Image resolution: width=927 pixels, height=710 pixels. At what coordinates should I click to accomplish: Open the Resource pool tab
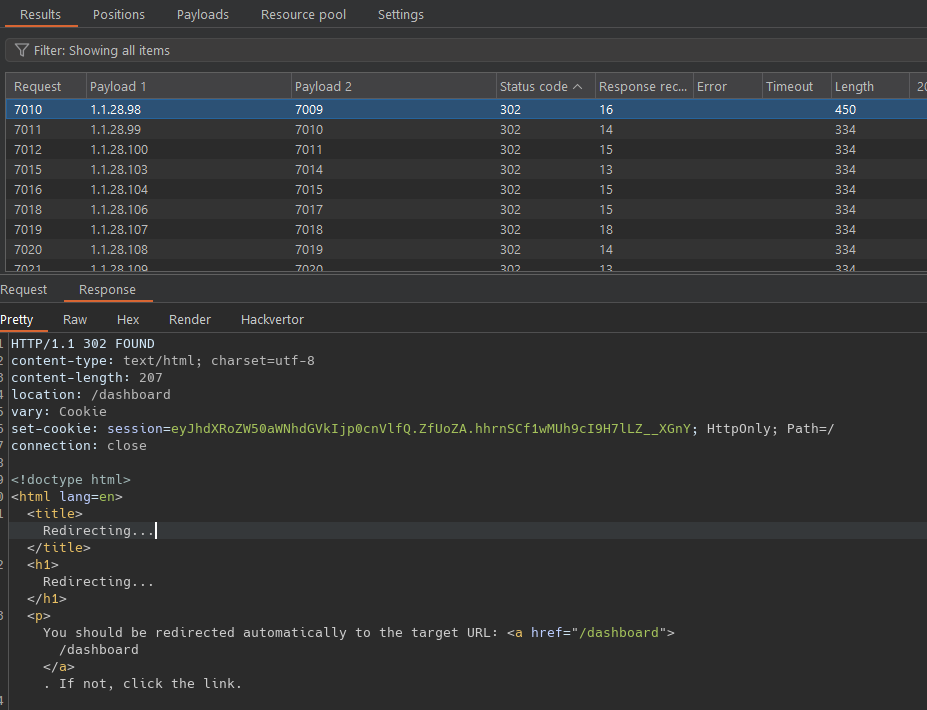coord(303,14)
